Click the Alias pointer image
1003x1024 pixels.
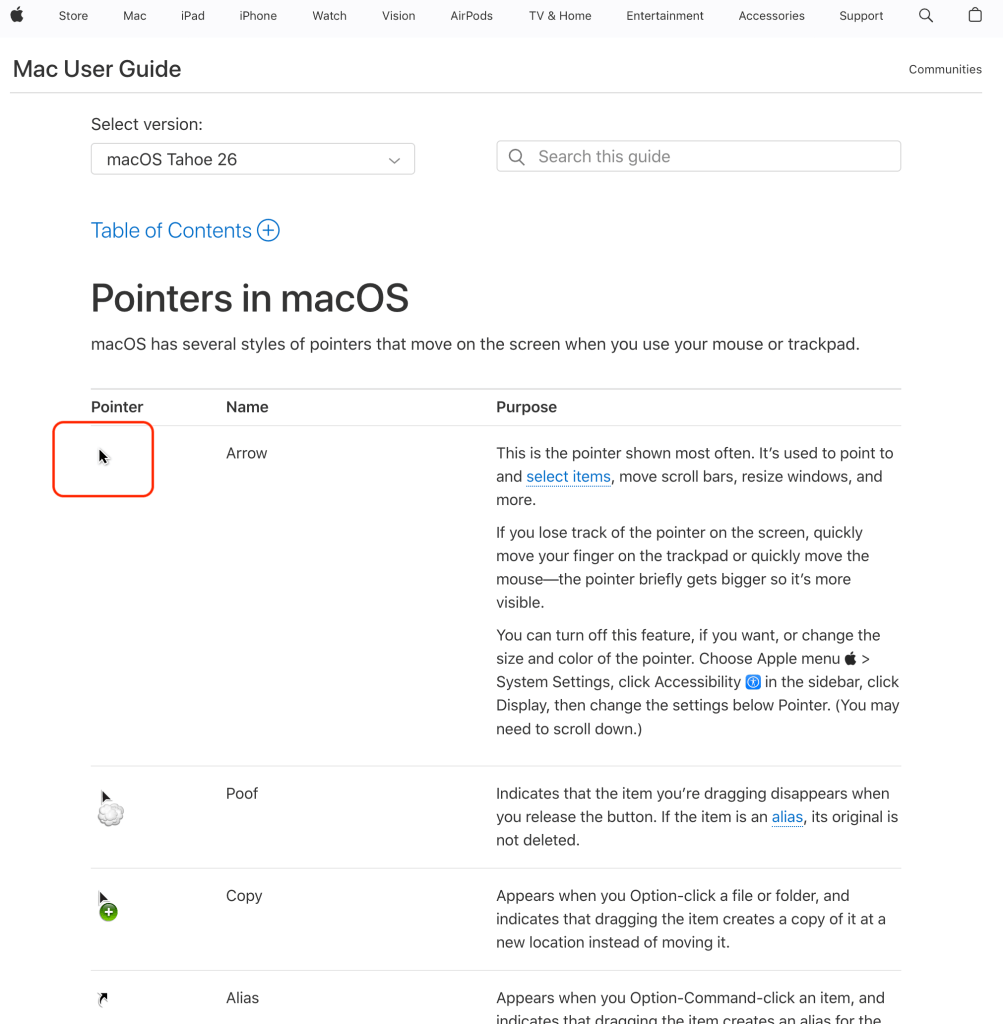click(102, 998)
